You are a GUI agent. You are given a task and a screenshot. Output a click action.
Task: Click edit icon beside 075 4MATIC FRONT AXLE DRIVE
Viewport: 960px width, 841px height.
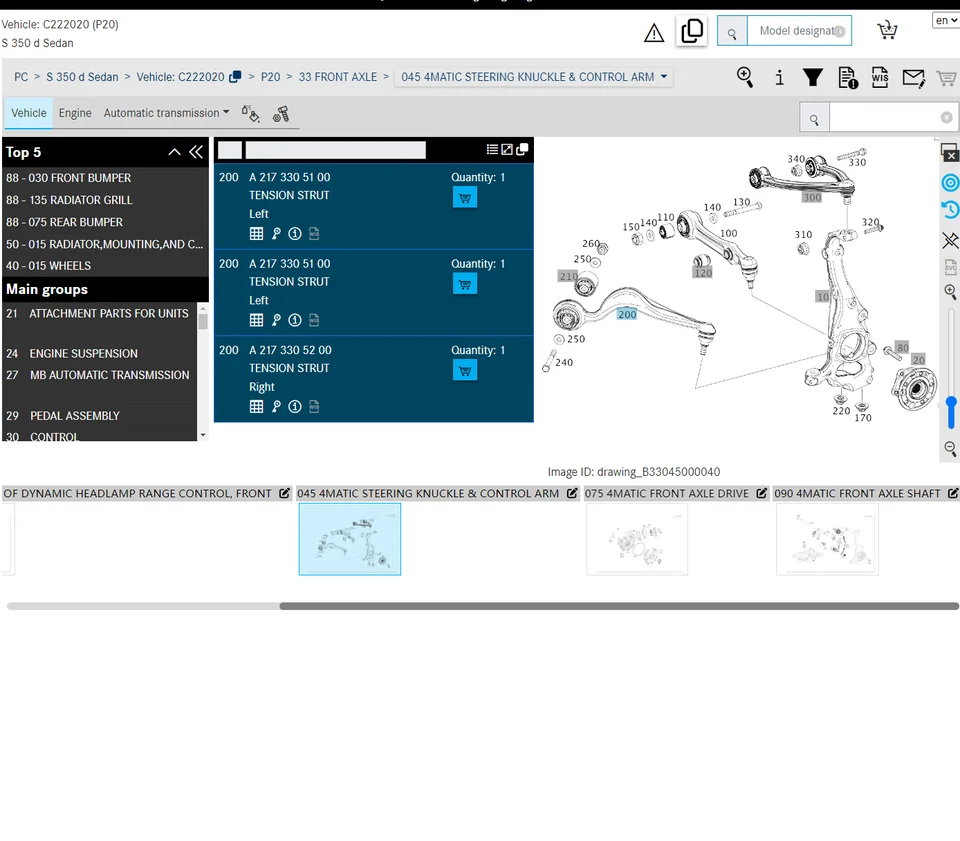click(762, 493)
